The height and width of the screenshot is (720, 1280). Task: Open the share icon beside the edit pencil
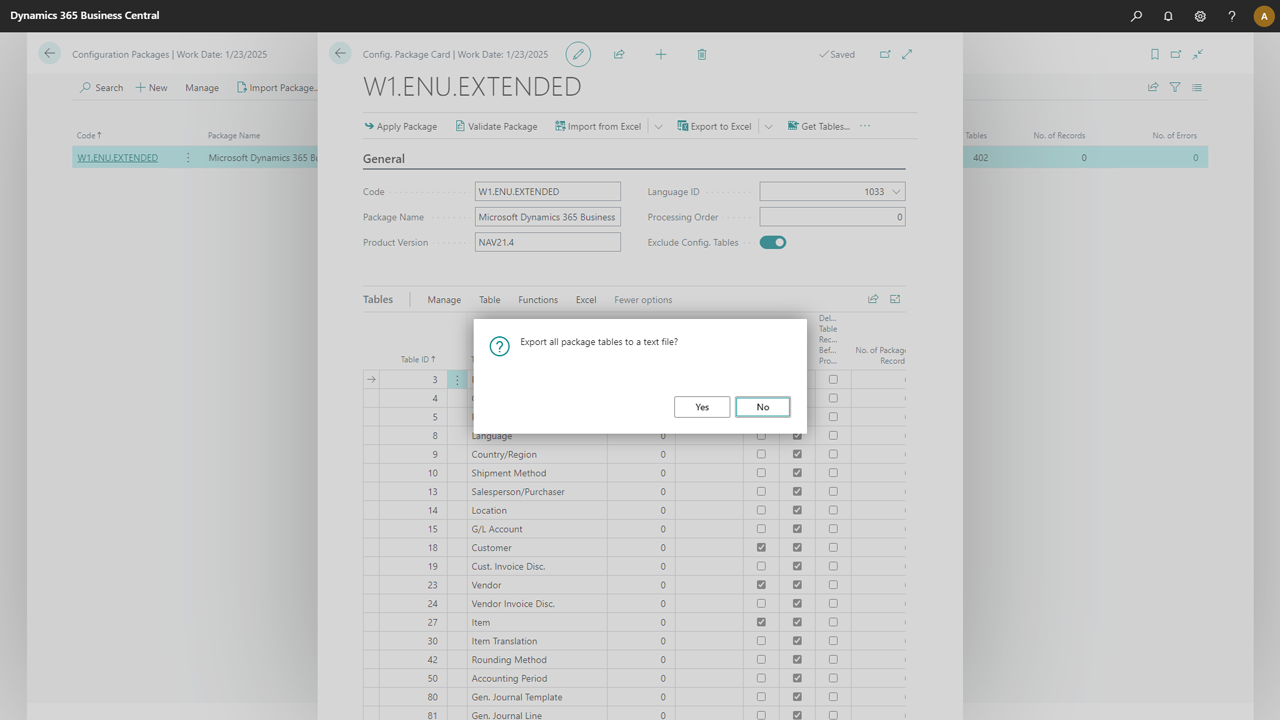pos(619,54)
